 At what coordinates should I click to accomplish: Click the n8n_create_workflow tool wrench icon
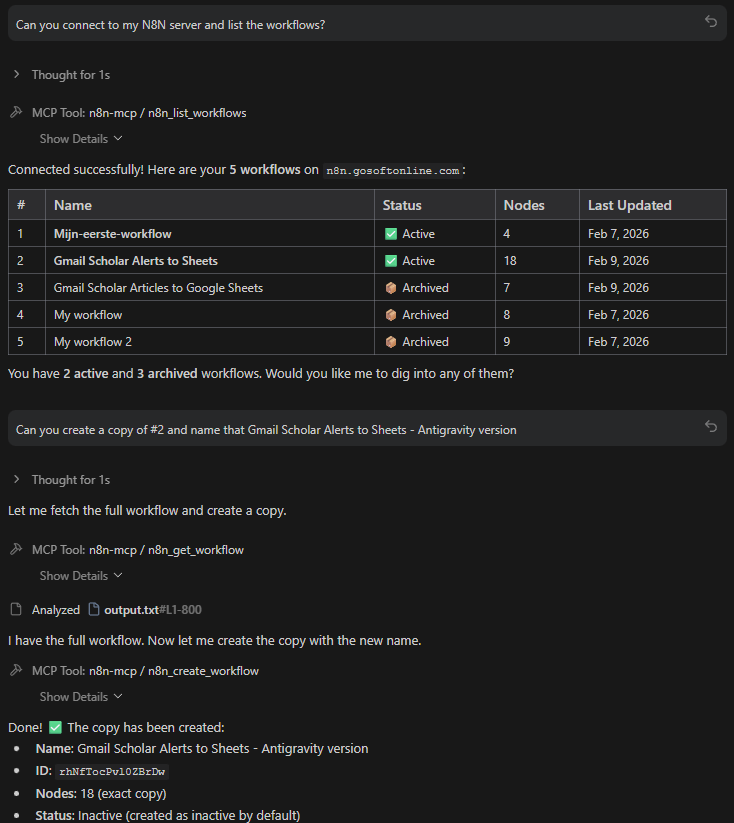(x=15, y=671)
